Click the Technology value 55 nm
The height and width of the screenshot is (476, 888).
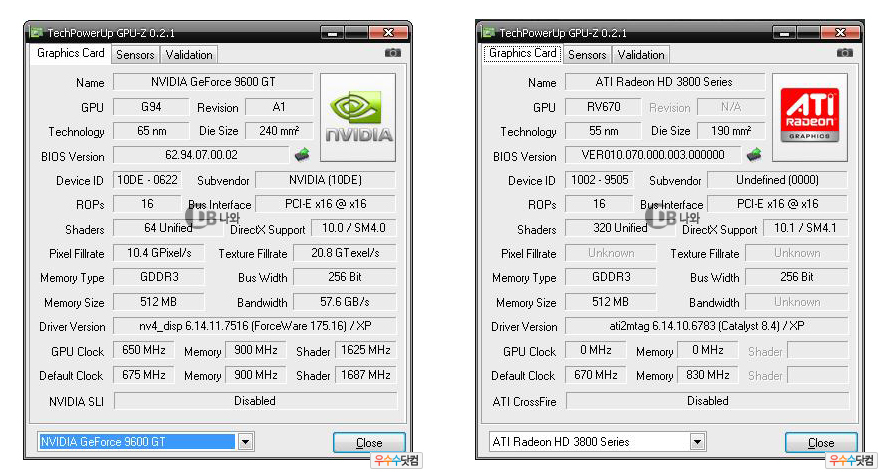pyautogui.click(x=603, y=131)
